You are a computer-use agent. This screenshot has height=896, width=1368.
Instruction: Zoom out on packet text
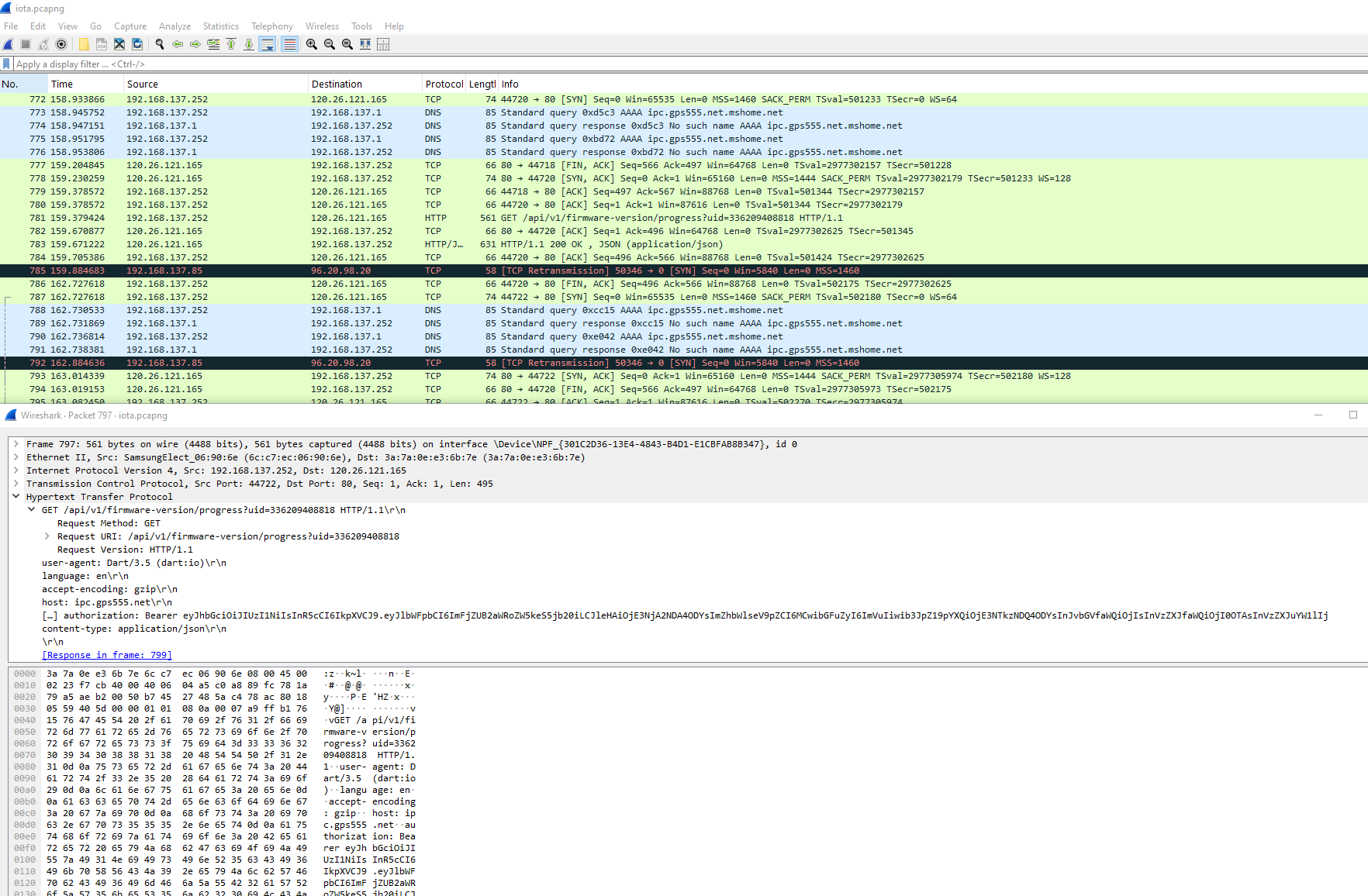click(x=330, y=44)
